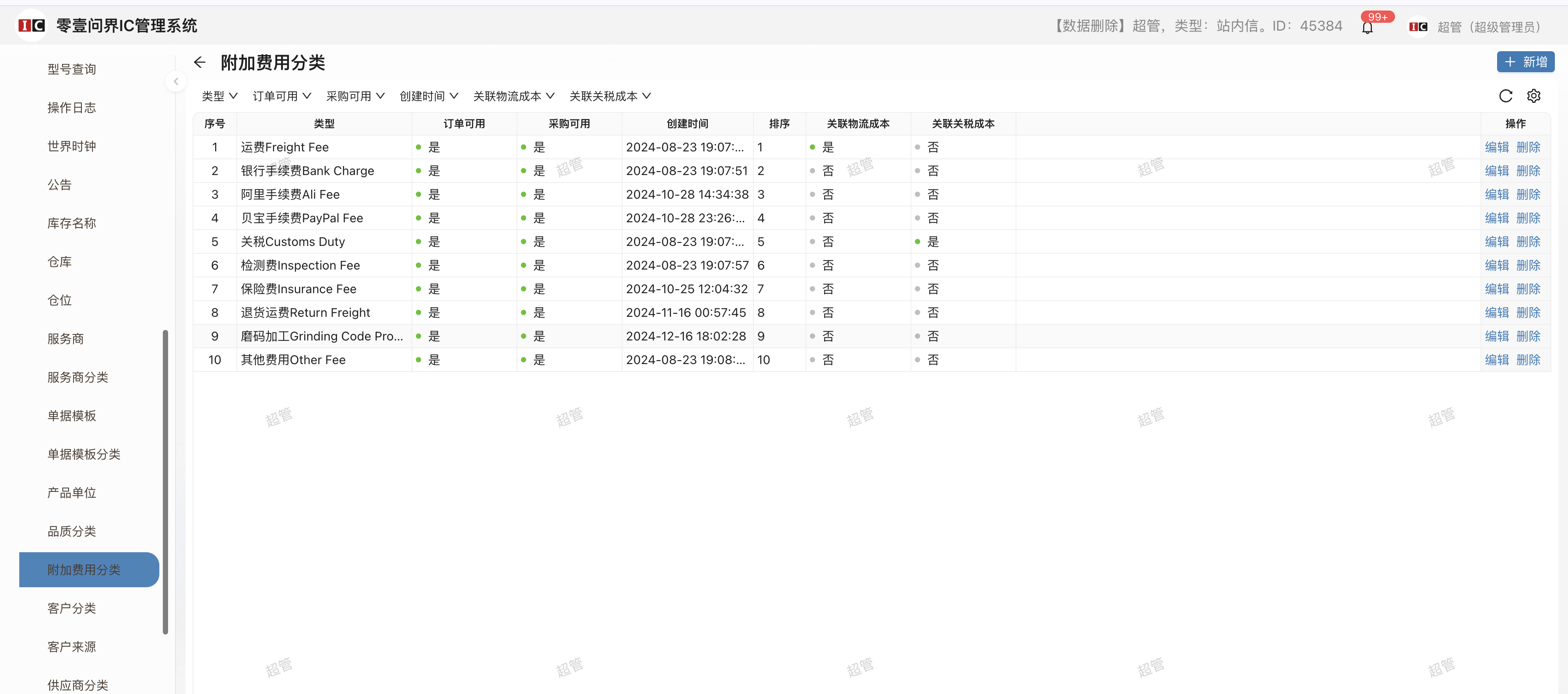Open the notification bell with 99+ badge

pyautogui.click(x=1367, y=28)
